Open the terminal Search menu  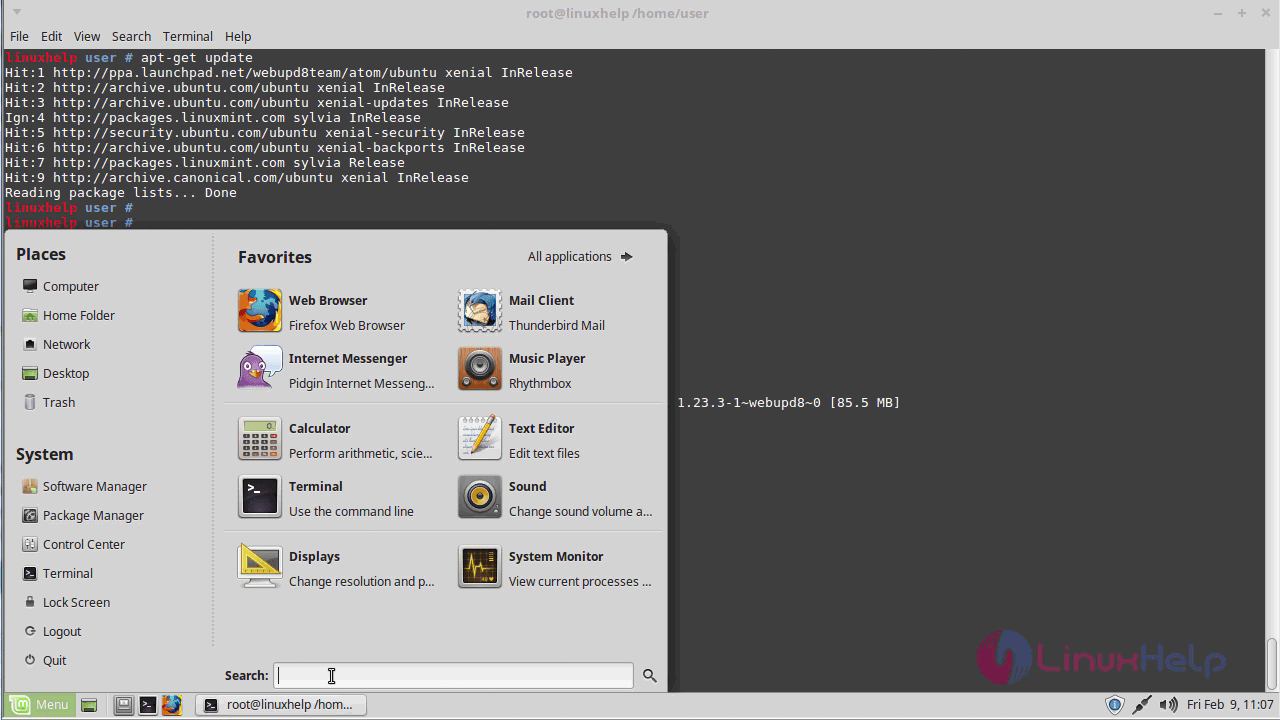pyautogui.click(x=131, y=36)
